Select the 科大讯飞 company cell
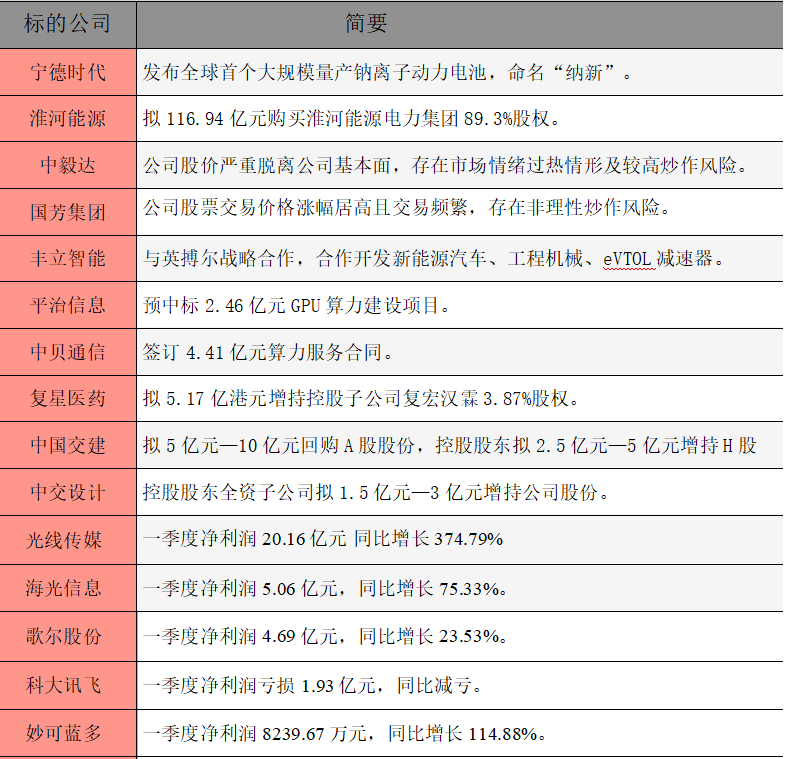The height and width of the screenshot is (759, 785). click(68, 685)
